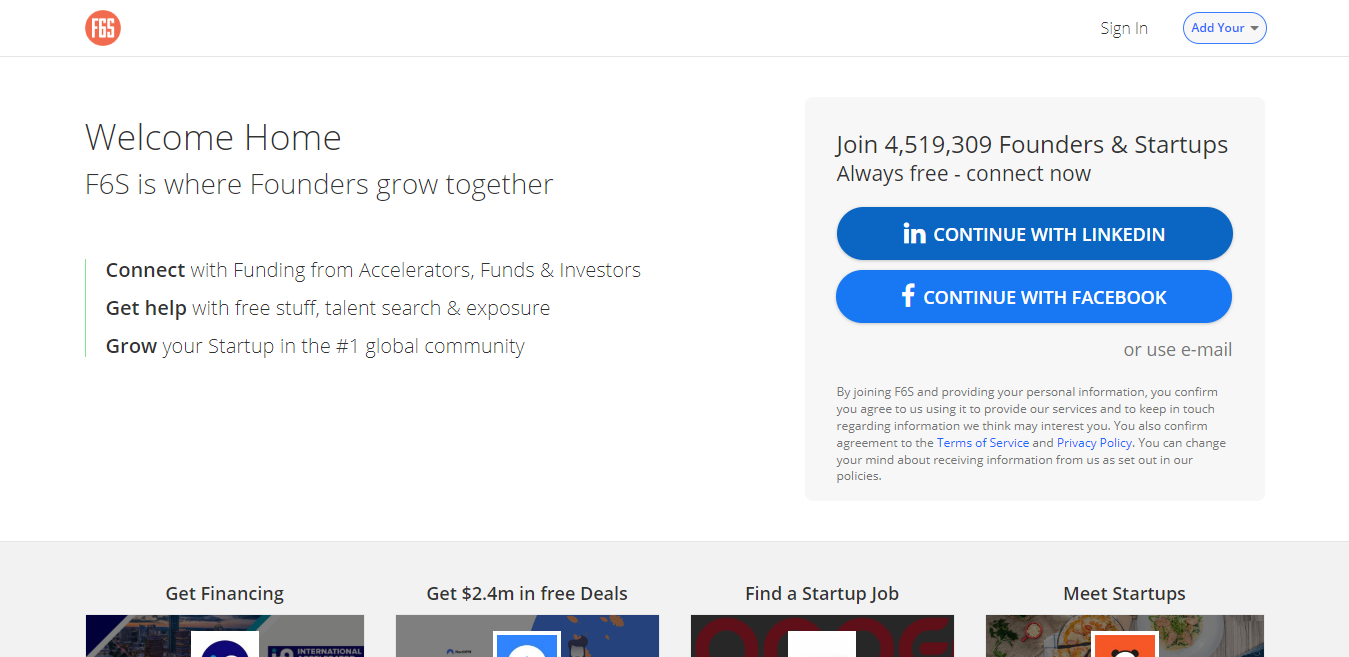Open the Meet Startups card image
This screenshot has width=1349, height=657.
(x=1125, y=636)
